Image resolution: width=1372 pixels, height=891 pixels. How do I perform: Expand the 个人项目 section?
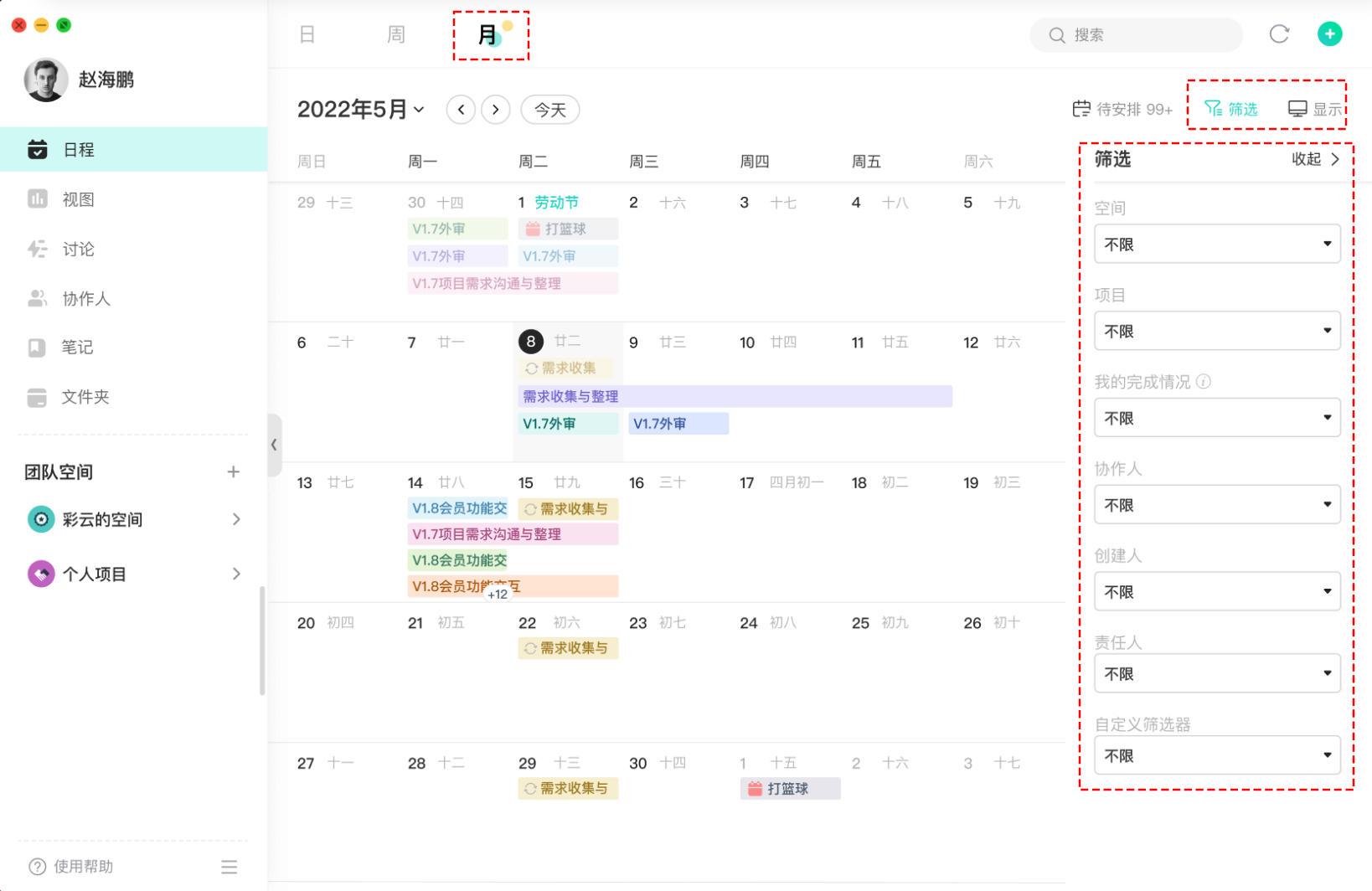pyautogui.click(x=236, y=574)
